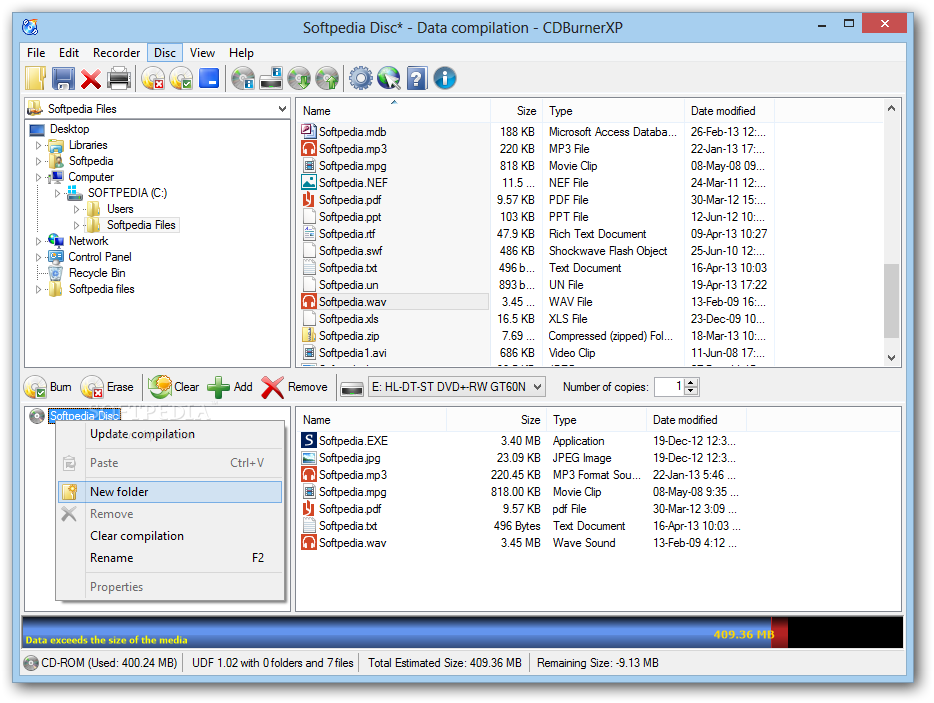Image resolution: width=934 pixels, height=703 pixels.
Task: Select Desktop in folder tree
Action: (x=70, y=129)
